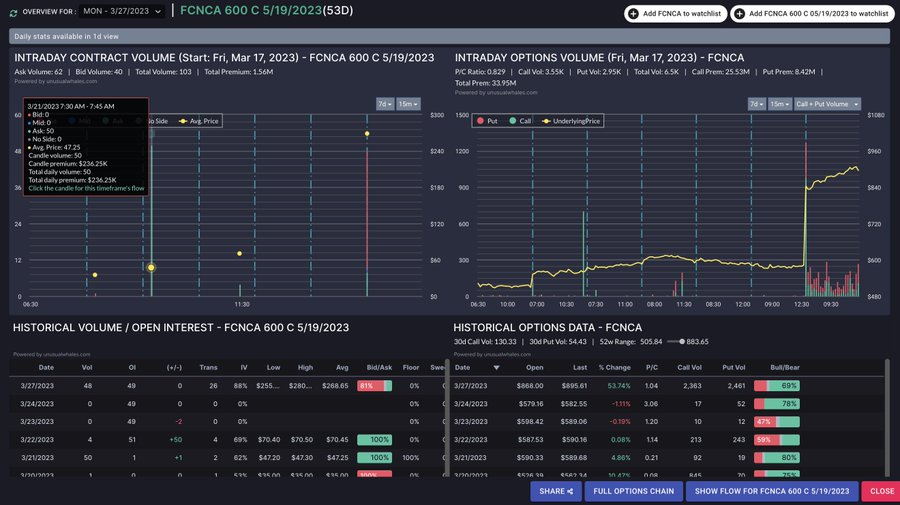Click the % Change column header
Viewport: 900px width, 505px height.
tap(614, 367)
